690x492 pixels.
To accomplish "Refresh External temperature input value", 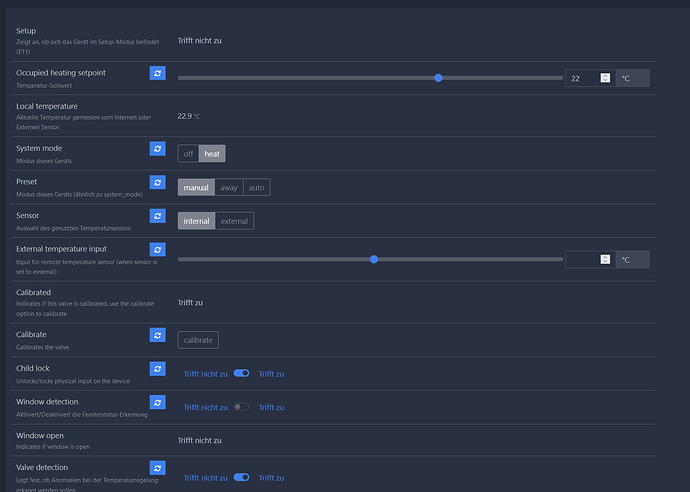I will 158,250.
